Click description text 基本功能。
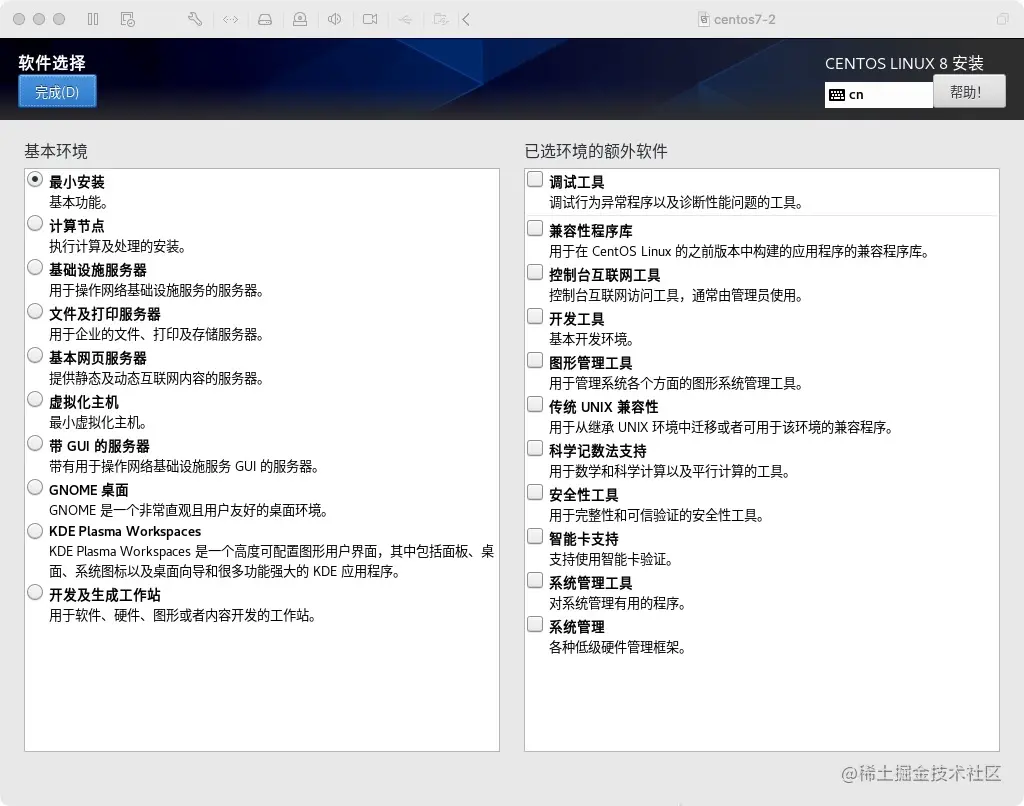 78,202
